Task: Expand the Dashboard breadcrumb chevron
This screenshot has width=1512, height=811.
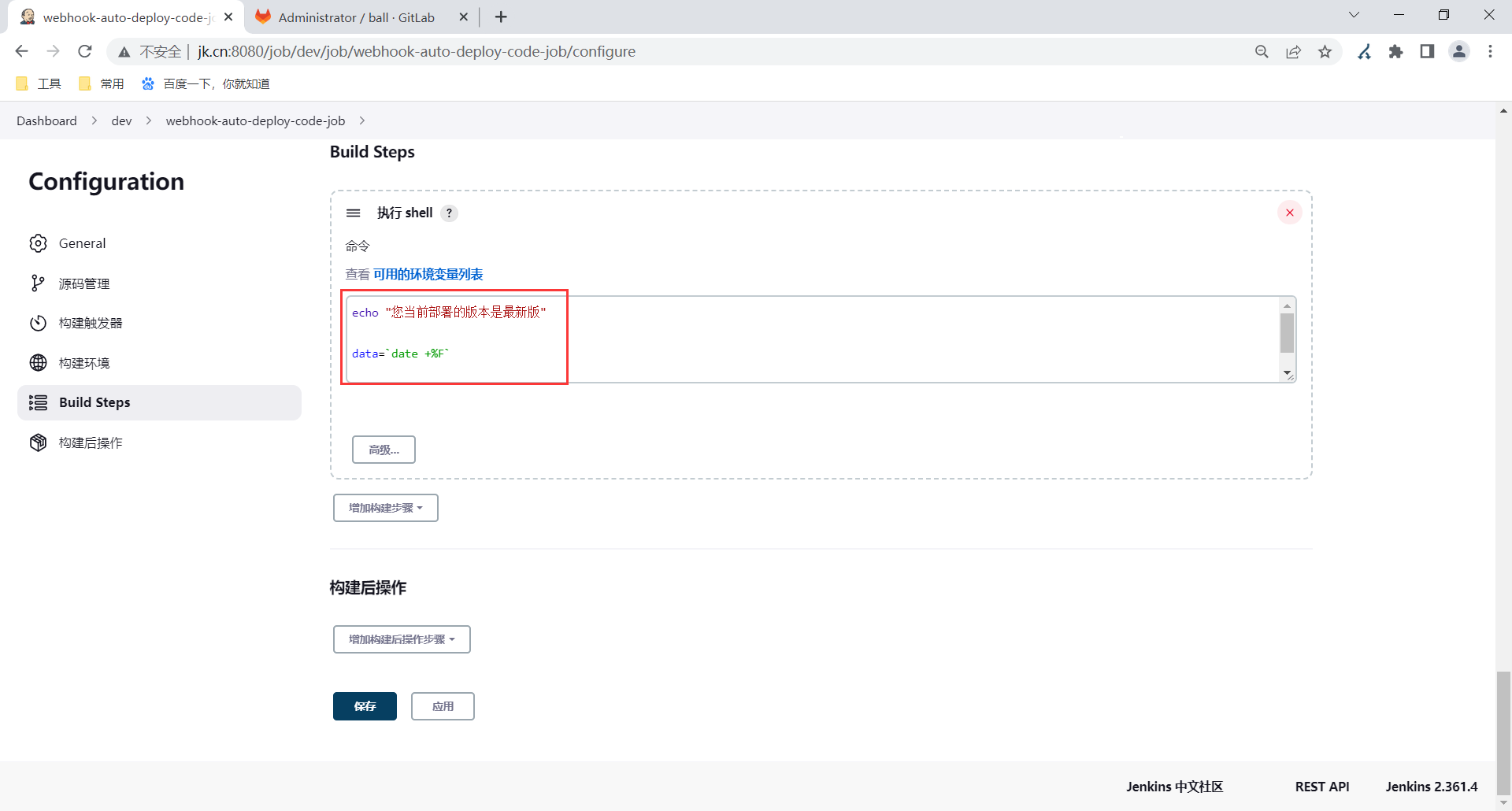Action: [94, 120]
